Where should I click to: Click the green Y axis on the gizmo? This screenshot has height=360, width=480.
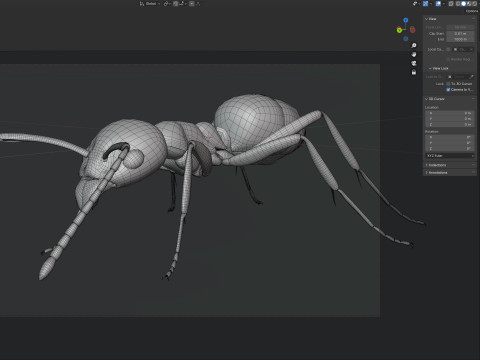399,30
